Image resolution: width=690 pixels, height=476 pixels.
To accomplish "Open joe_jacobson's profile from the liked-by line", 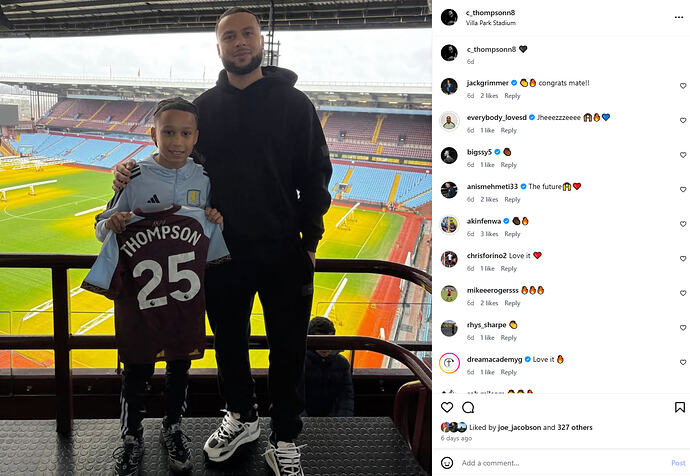I will [519, 427].
